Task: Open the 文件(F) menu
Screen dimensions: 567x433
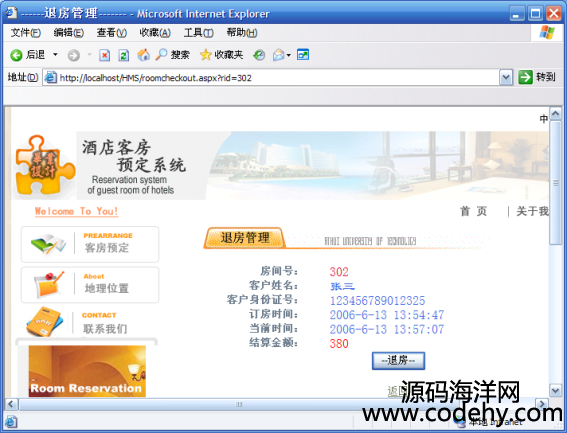Action: coord(26,33)
